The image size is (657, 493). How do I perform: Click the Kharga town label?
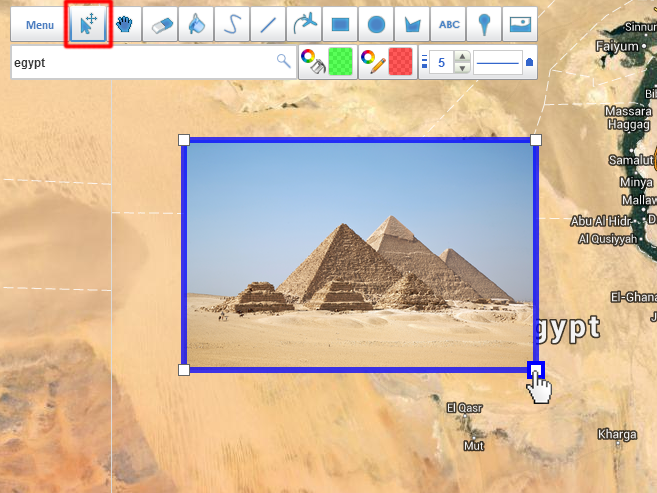(x=617, y=434)
